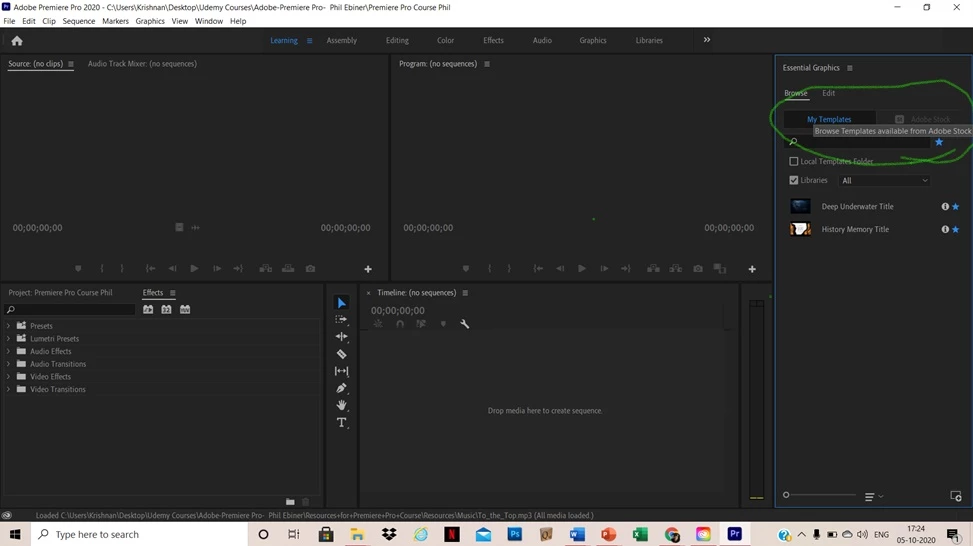The width and height of the screenshot is (973, 546).
Task: Open Audio Track Mixer tab
Action: click(x=142, y=64)
